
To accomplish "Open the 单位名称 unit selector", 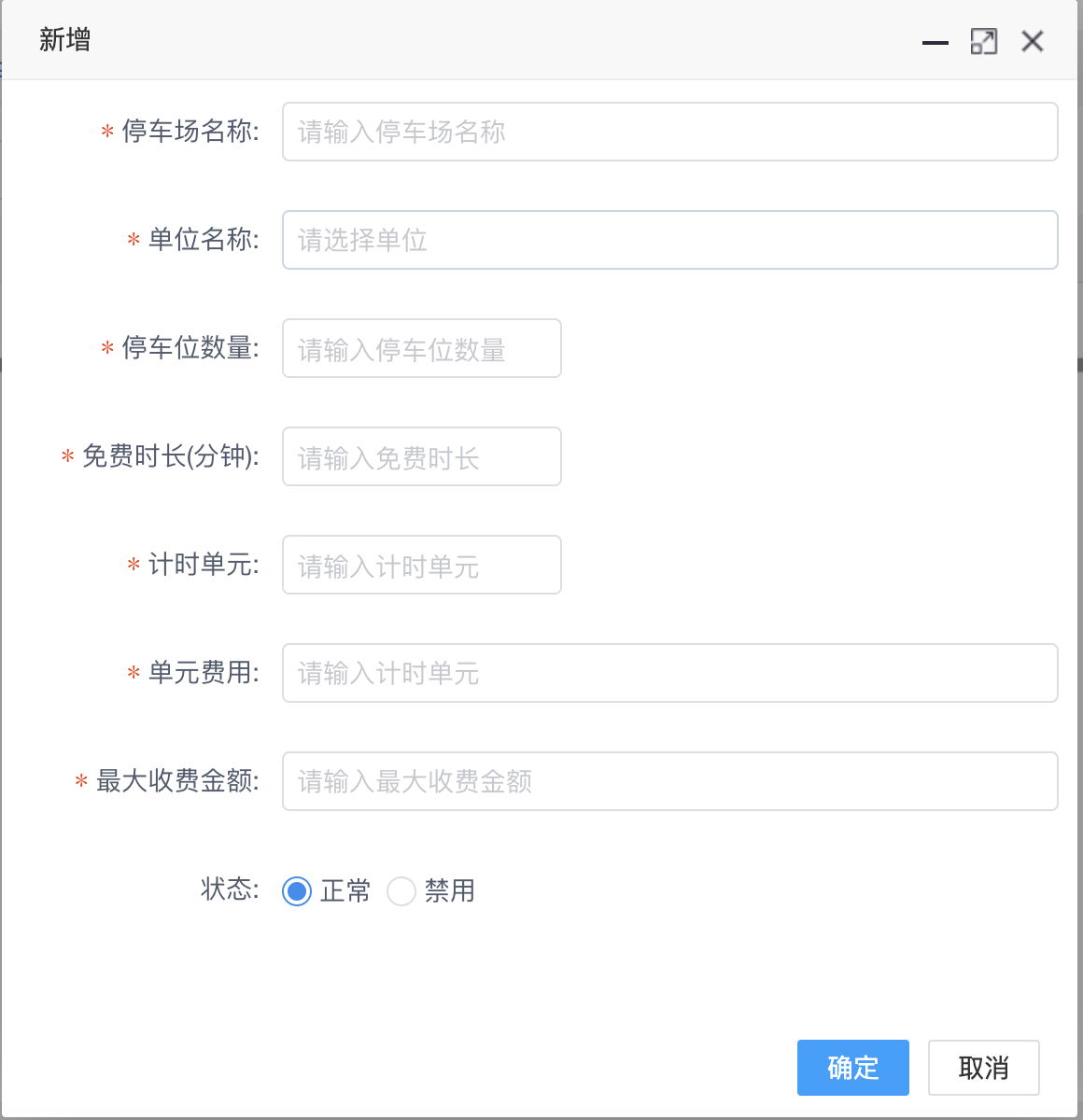I will [x=669, y=240].
